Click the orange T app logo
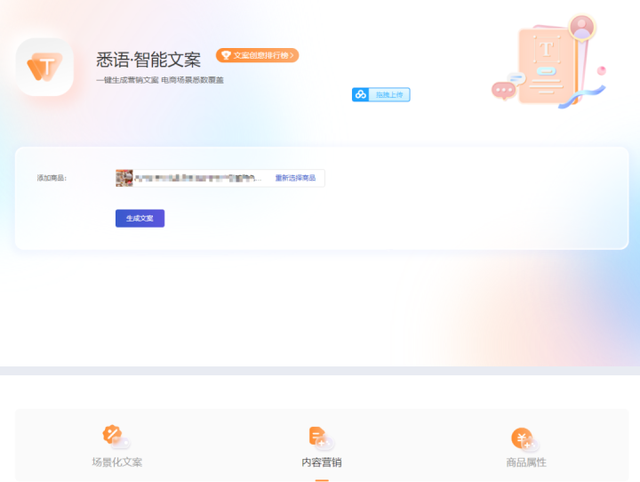The height and width of the screenshot is (482, 640). [x=44, y=67]
